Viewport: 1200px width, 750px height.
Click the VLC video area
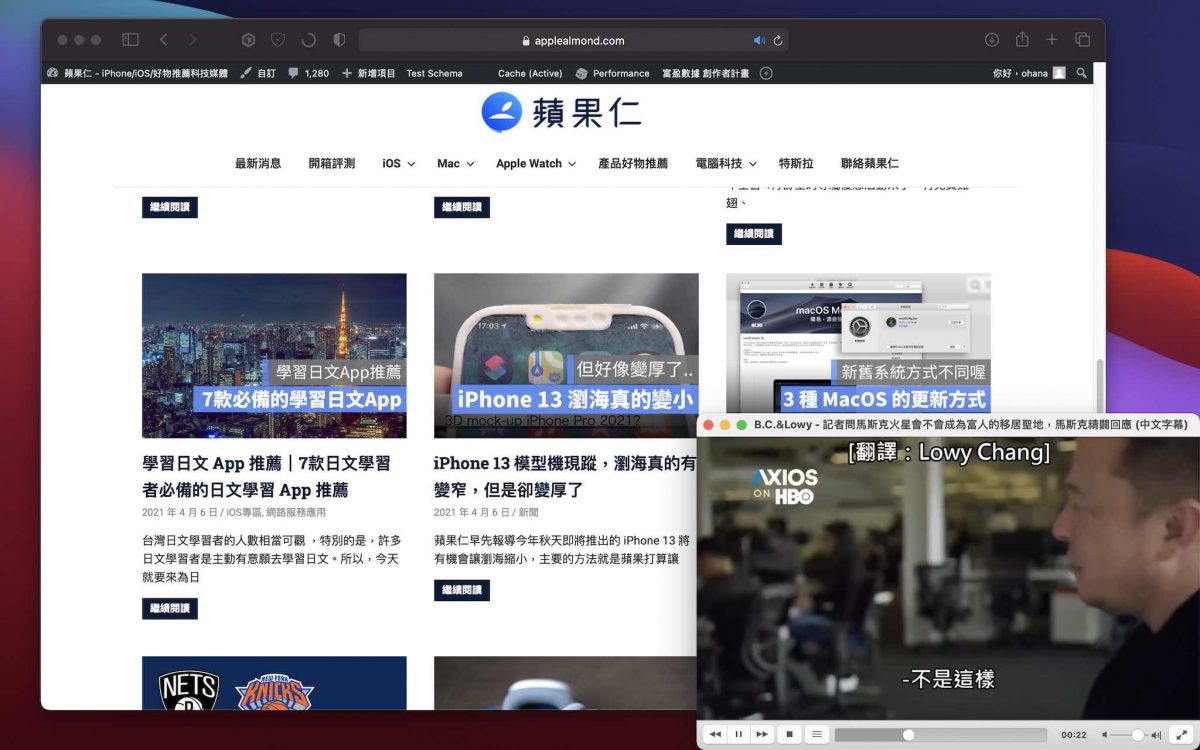coord(948,577)
